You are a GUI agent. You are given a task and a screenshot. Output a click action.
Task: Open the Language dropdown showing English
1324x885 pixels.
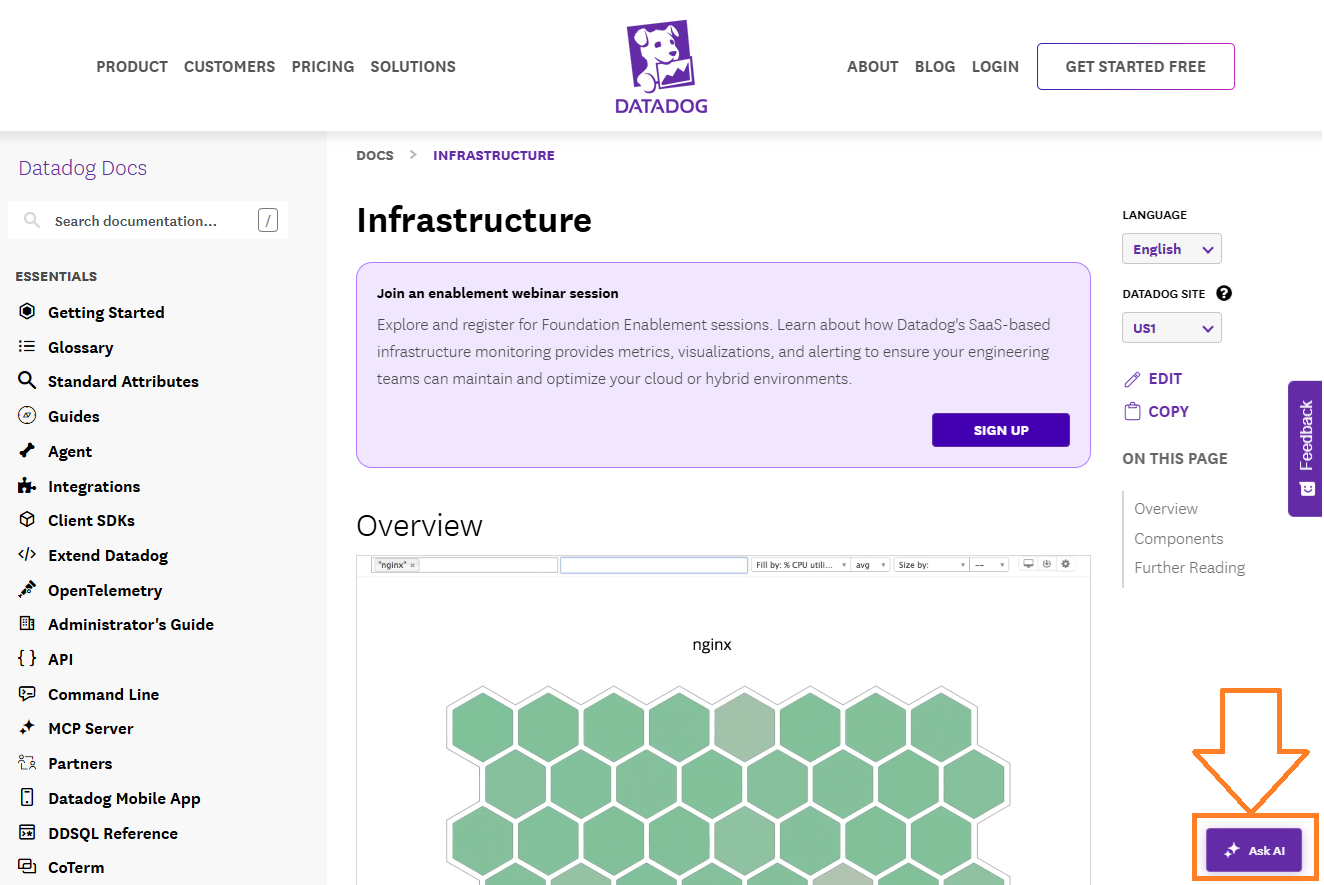1172,249
